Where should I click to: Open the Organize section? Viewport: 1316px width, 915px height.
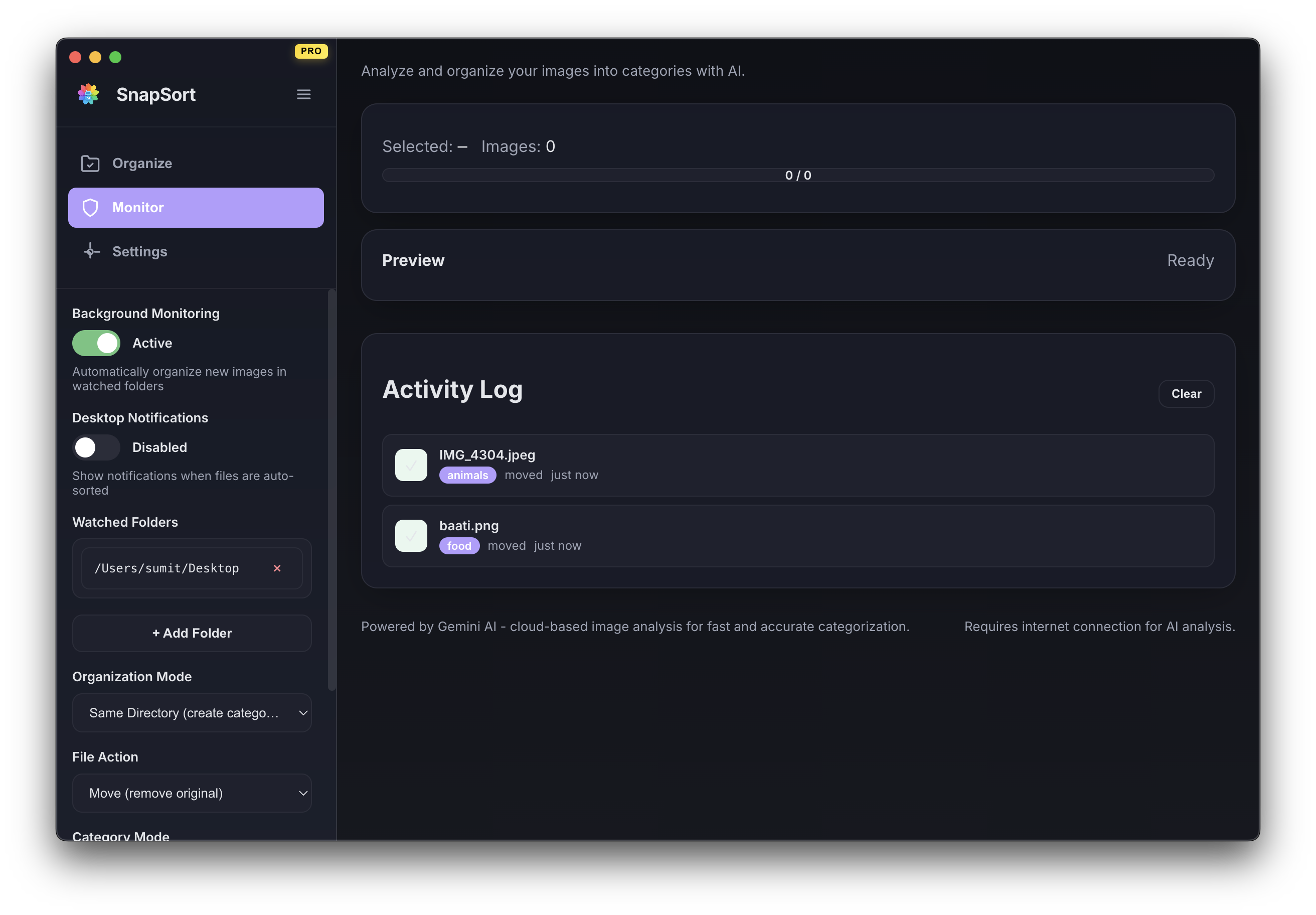[x=142, y=164]
